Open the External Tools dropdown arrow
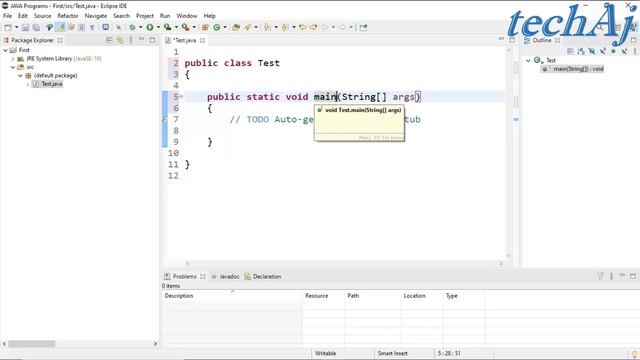640x360 pixels. [x=194, y=27]
